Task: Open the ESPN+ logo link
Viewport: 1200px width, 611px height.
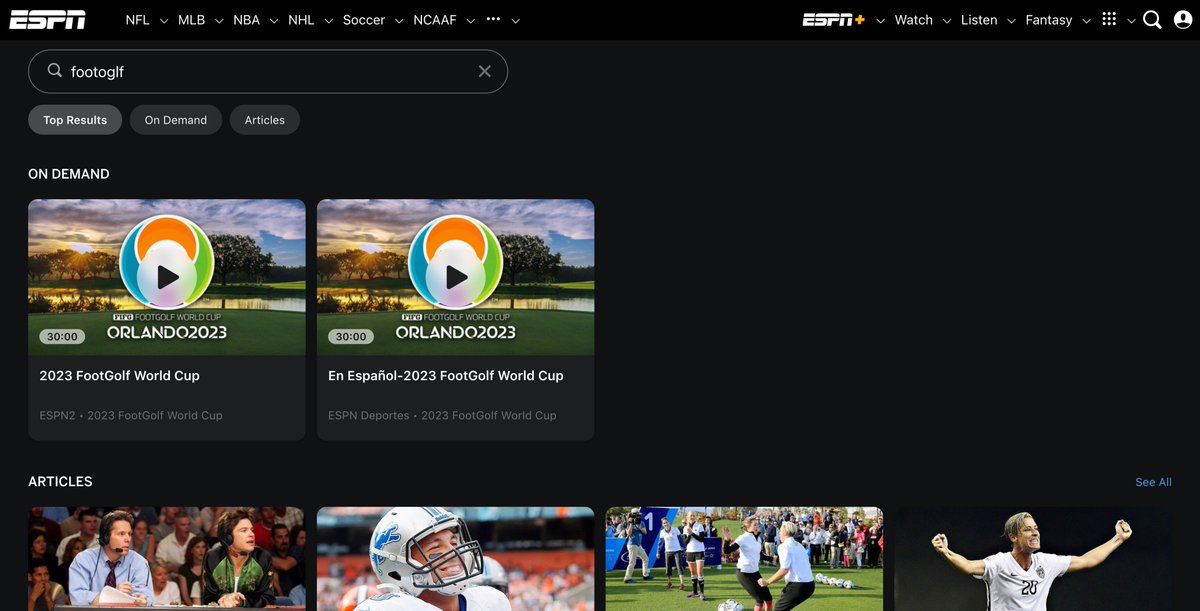Action: pos(834,20)
